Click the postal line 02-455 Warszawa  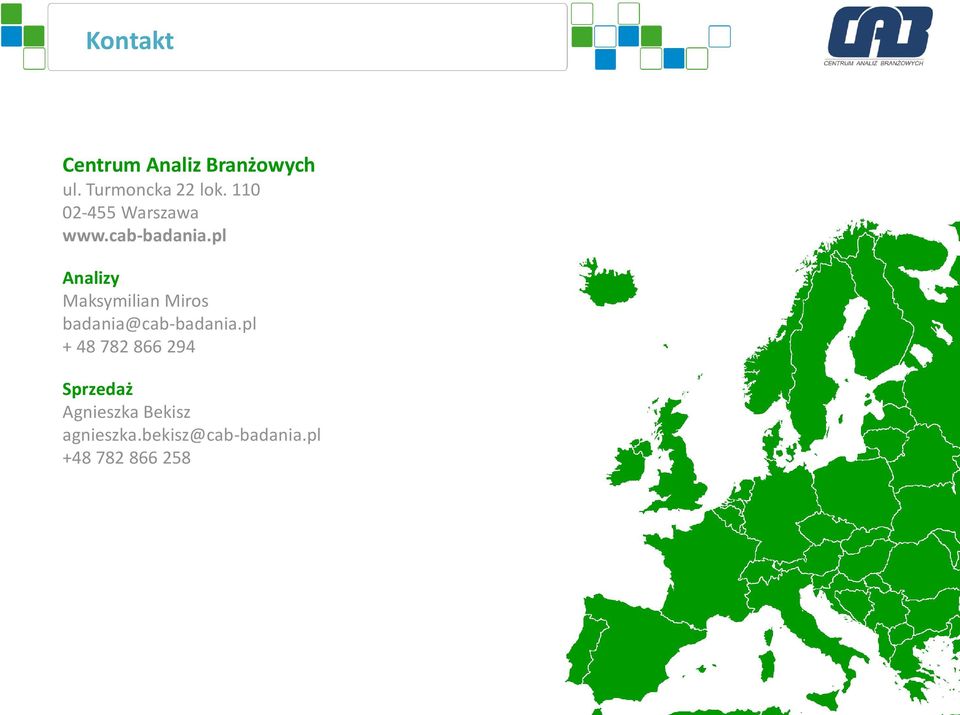(x=130, y=212)
